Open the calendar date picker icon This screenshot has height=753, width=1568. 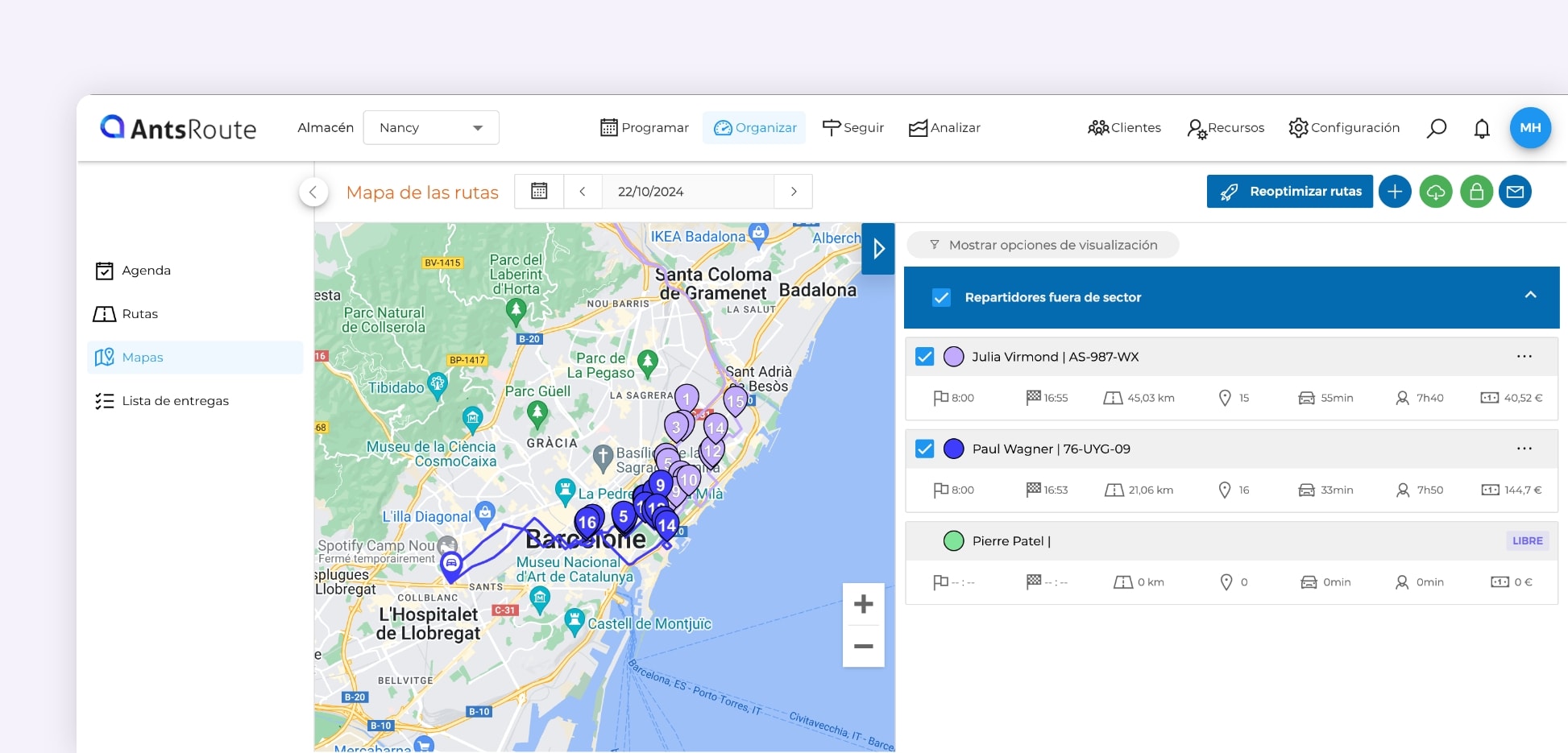pos(539,192)
